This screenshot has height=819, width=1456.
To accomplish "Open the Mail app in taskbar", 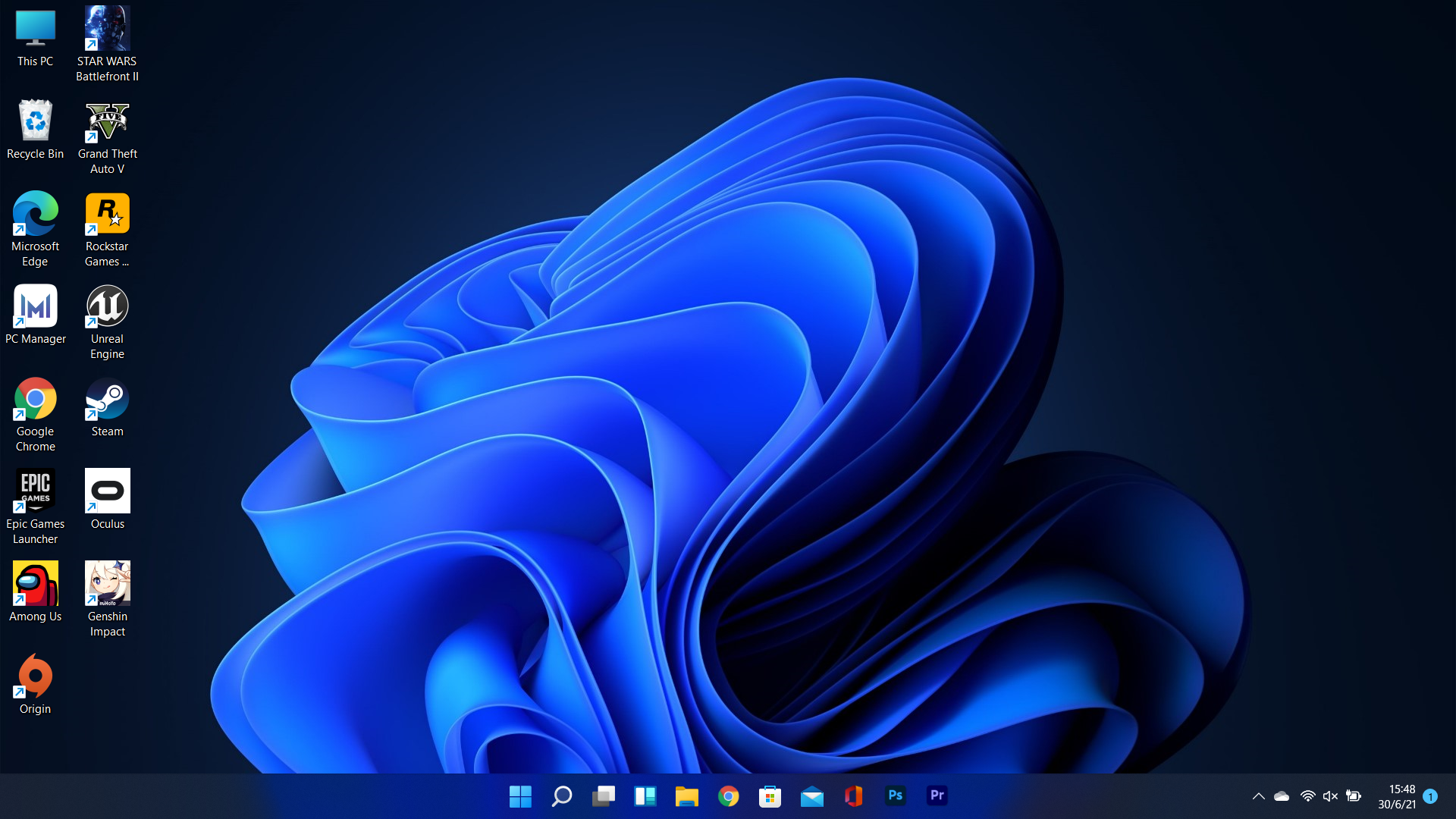I will 812,796.
